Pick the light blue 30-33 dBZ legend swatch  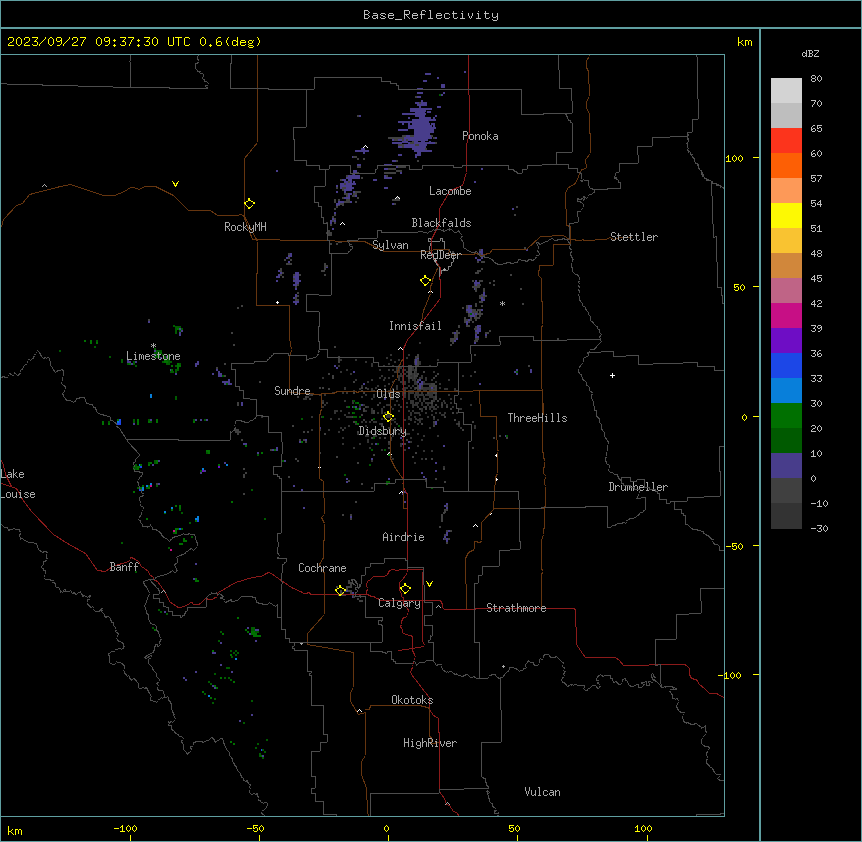click(786, 391)
